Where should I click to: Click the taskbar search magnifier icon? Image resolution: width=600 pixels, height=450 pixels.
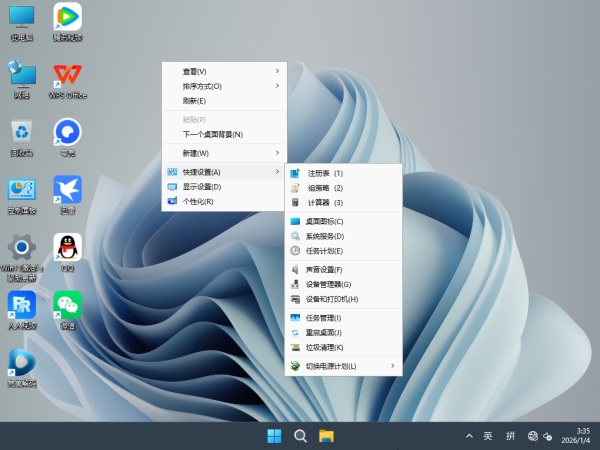pyautogui.click(x=300, y=436)
